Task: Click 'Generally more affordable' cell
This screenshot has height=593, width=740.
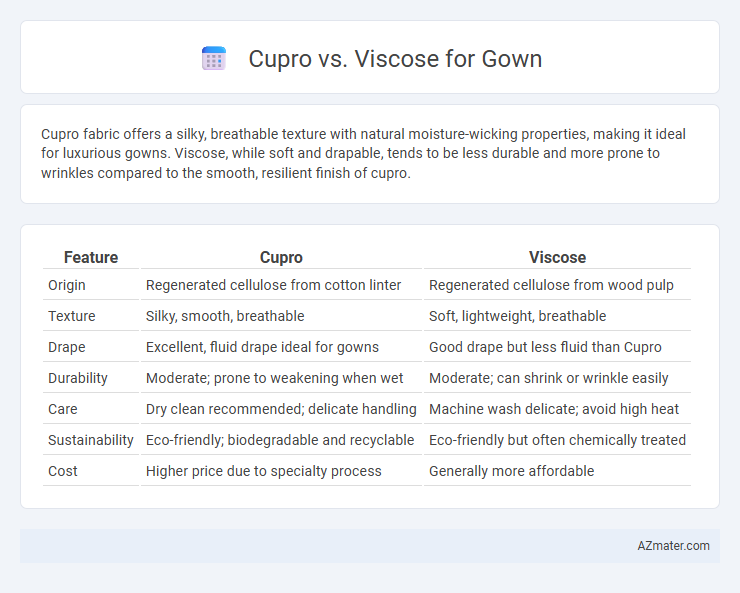Action: click(x=511, y=471)
